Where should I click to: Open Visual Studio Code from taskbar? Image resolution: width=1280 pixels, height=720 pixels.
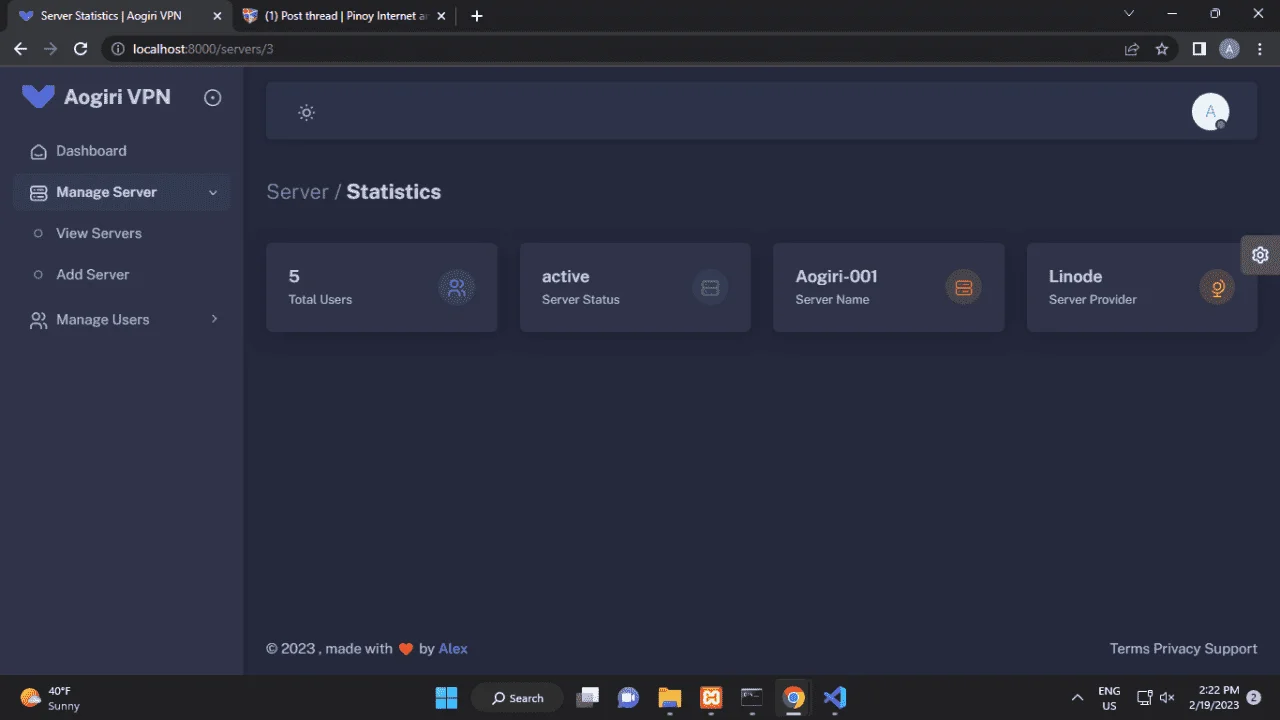pos(835,697)
